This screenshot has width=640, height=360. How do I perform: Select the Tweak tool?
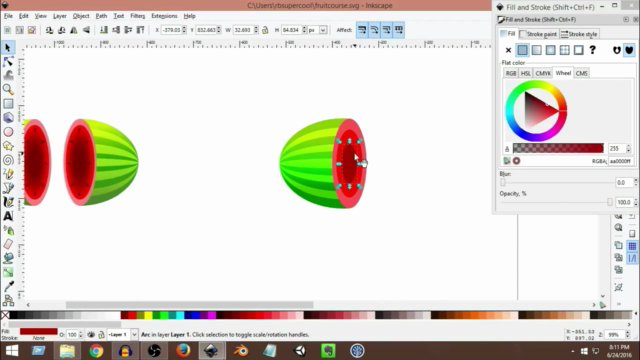click(8, 76)
